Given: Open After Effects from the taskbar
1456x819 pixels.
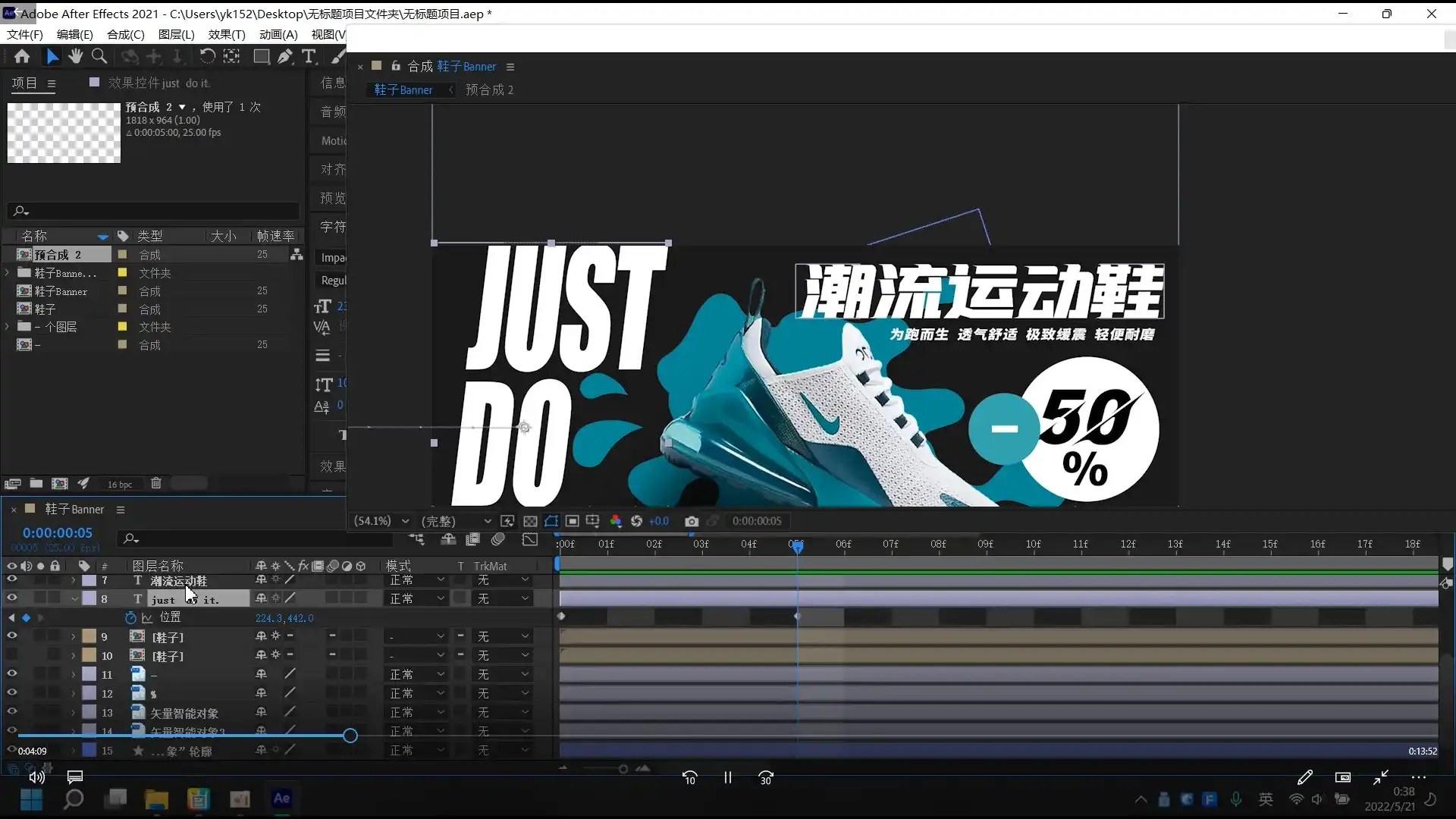Looking at the screenshot, I should pyautogui.click(x=281, y=799).
